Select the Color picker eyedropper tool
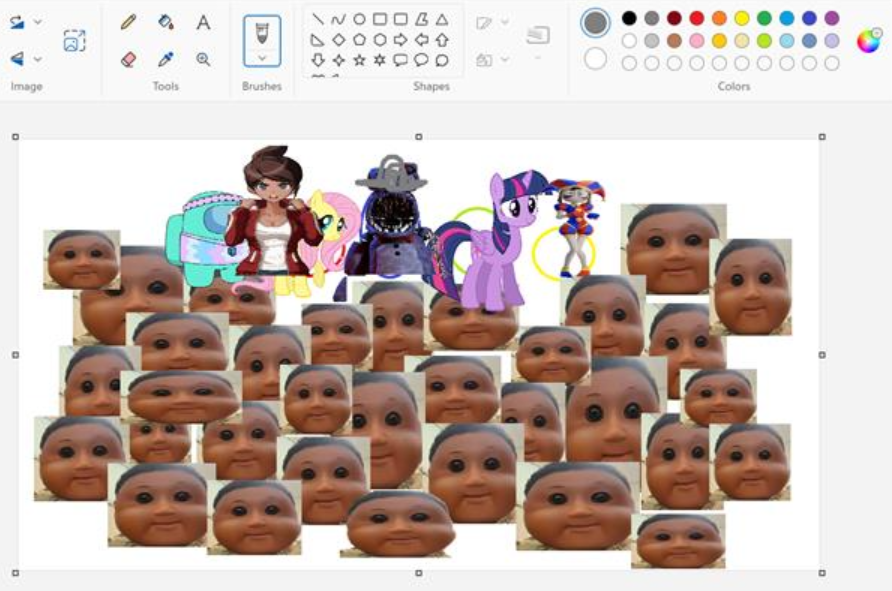 click(166, 59)
